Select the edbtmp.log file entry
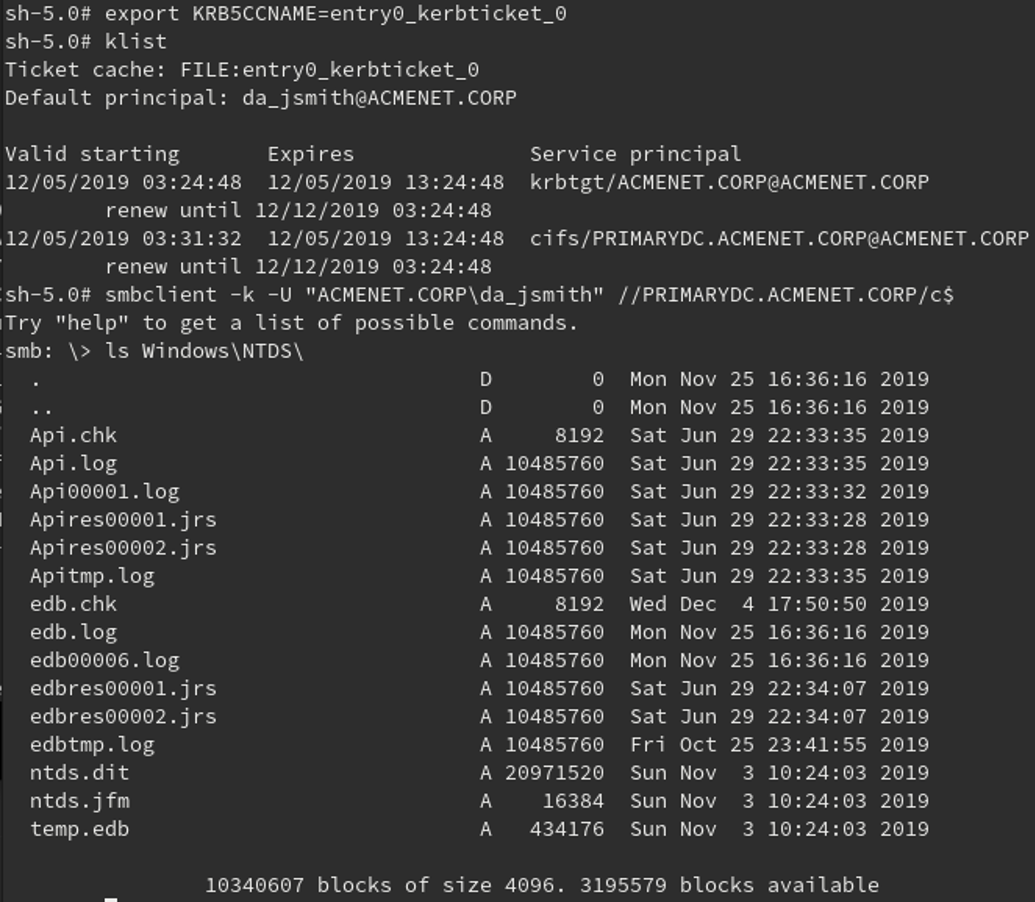Viewport: 1035px width, 902px height. (92, 745)
